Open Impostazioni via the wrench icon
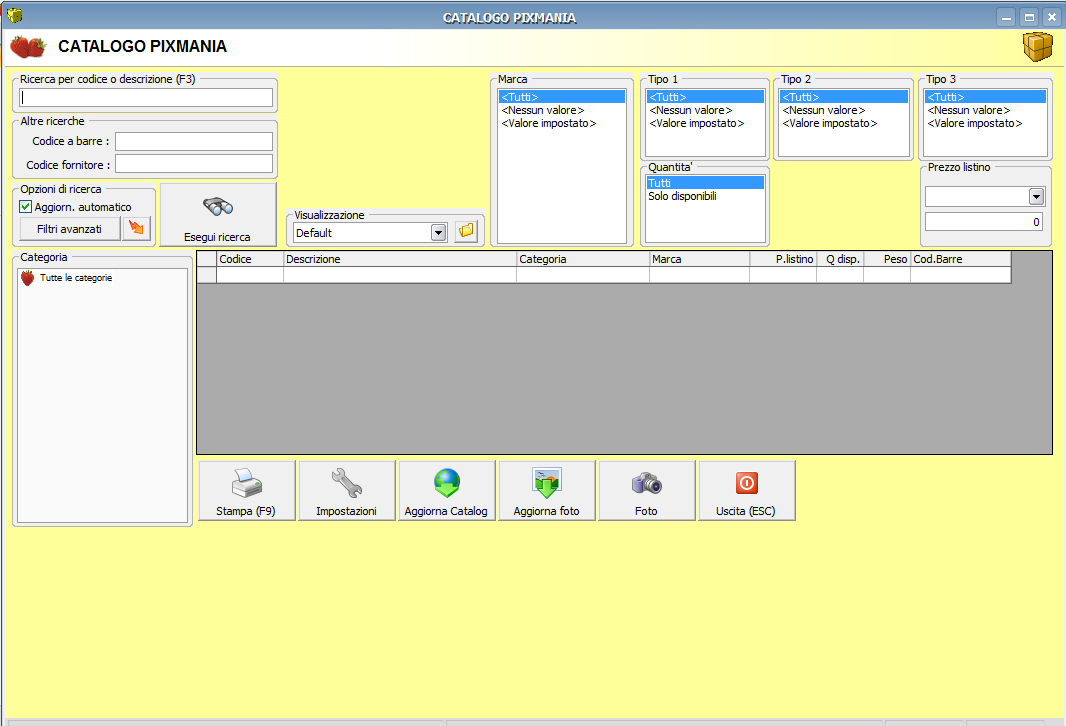Viewport: 1066px width, 726px height. [346, 483]
